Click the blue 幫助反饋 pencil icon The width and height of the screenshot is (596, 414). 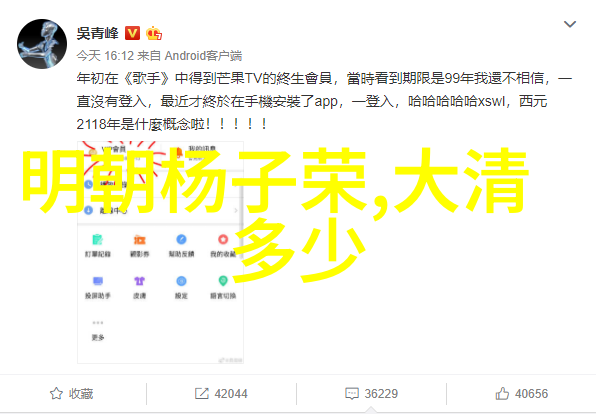coord(181,239)
